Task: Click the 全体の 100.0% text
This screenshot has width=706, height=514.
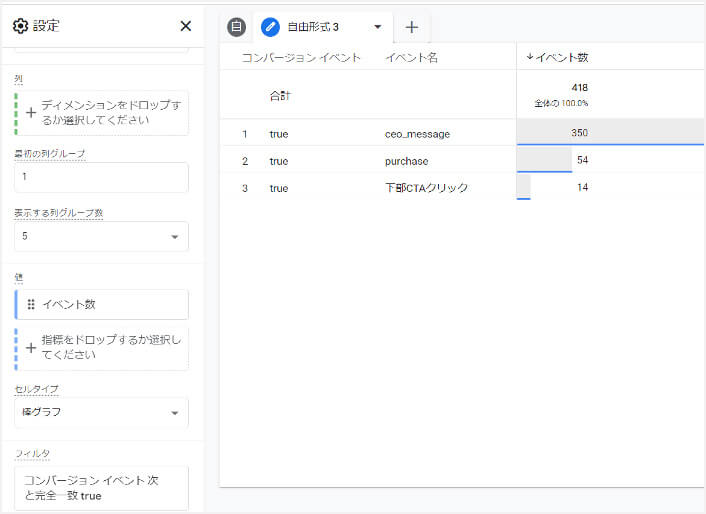Action: [561, 104]
